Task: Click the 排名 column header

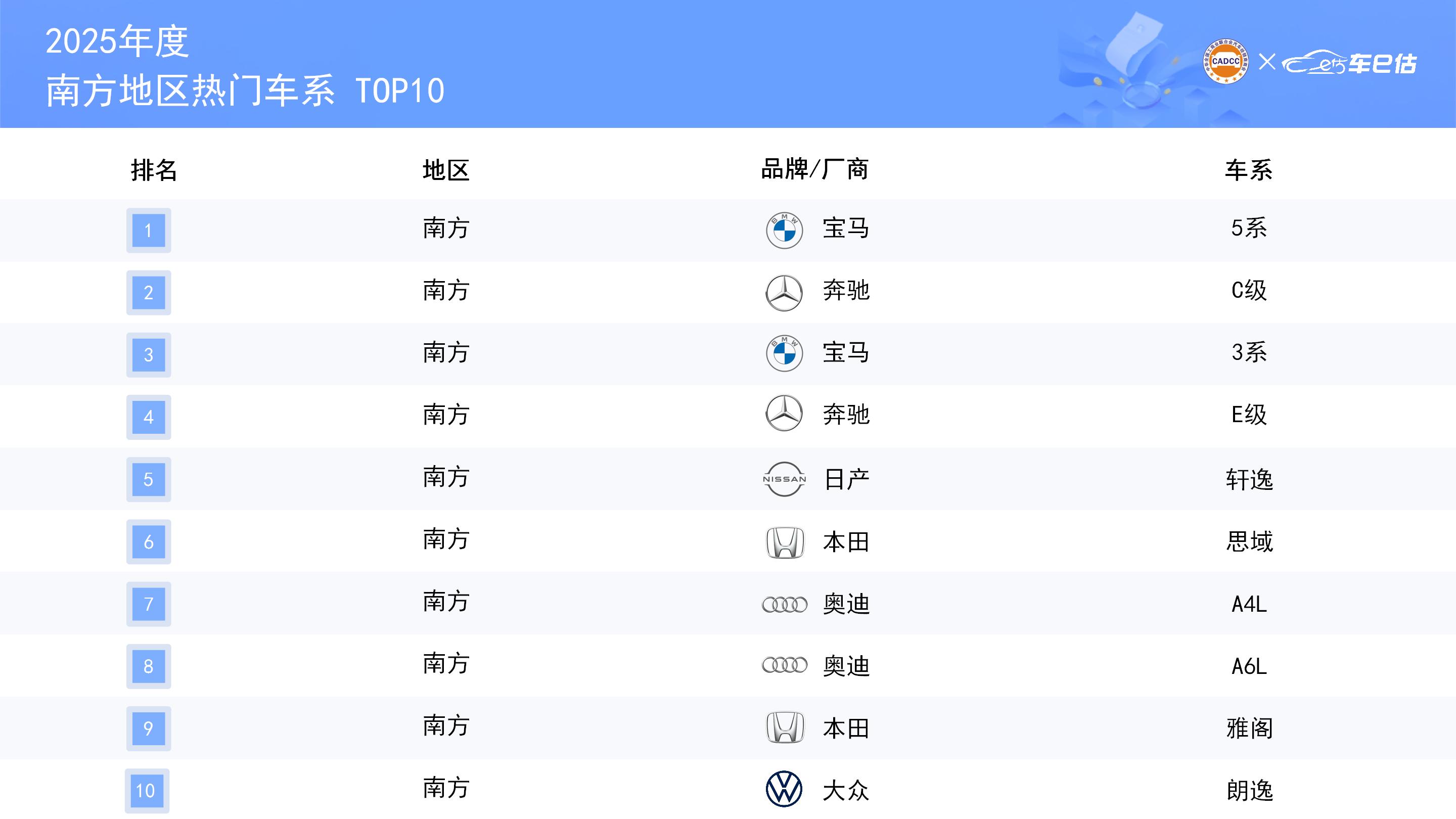Action: [x=154, y=170]
